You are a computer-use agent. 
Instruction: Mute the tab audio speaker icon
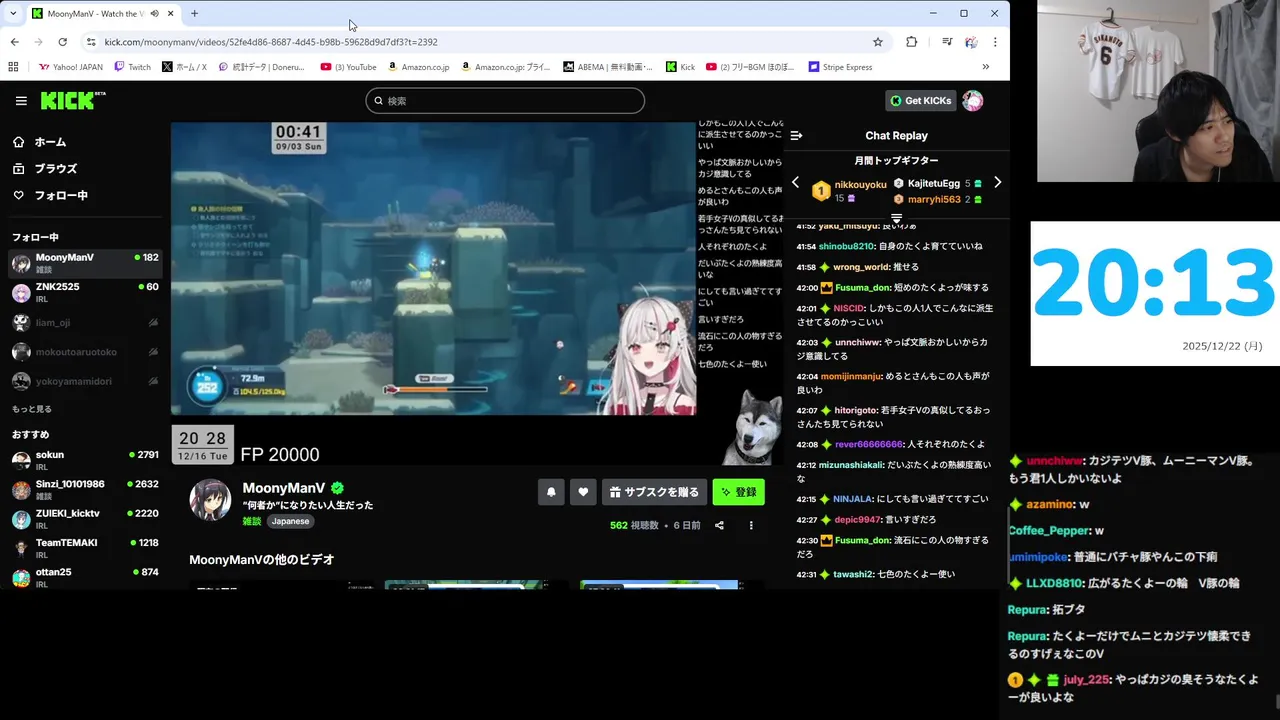click(154, 14)
